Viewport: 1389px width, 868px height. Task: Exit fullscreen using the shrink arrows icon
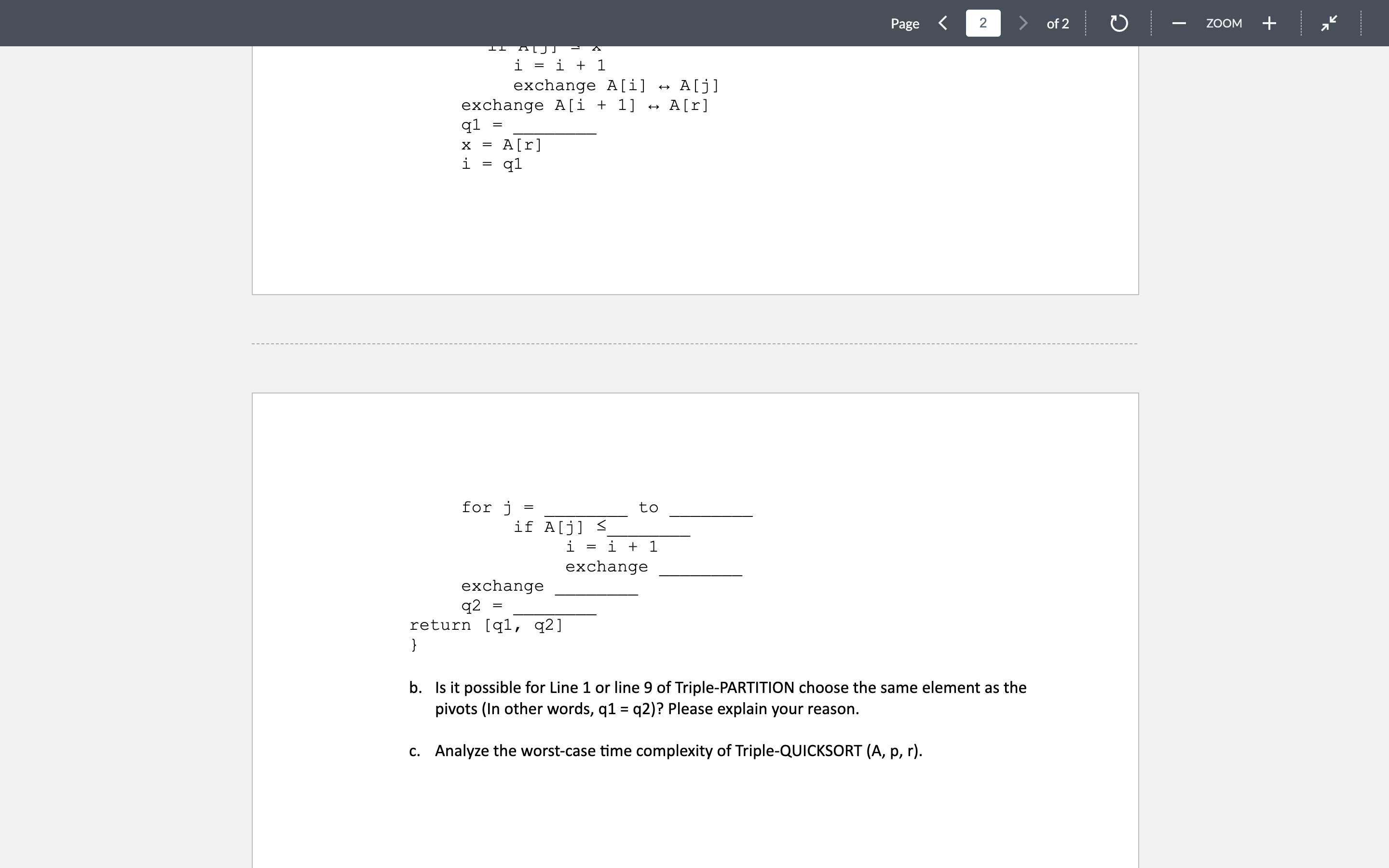pyautogui.click(x=1328, y=23)
